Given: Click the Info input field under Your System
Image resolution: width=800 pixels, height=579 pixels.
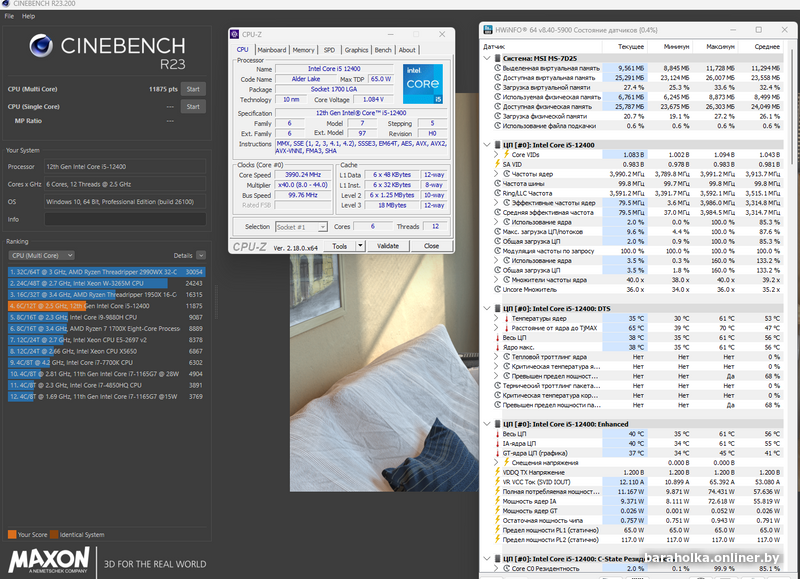Looking at the screenshot, I should pos(126,219).
